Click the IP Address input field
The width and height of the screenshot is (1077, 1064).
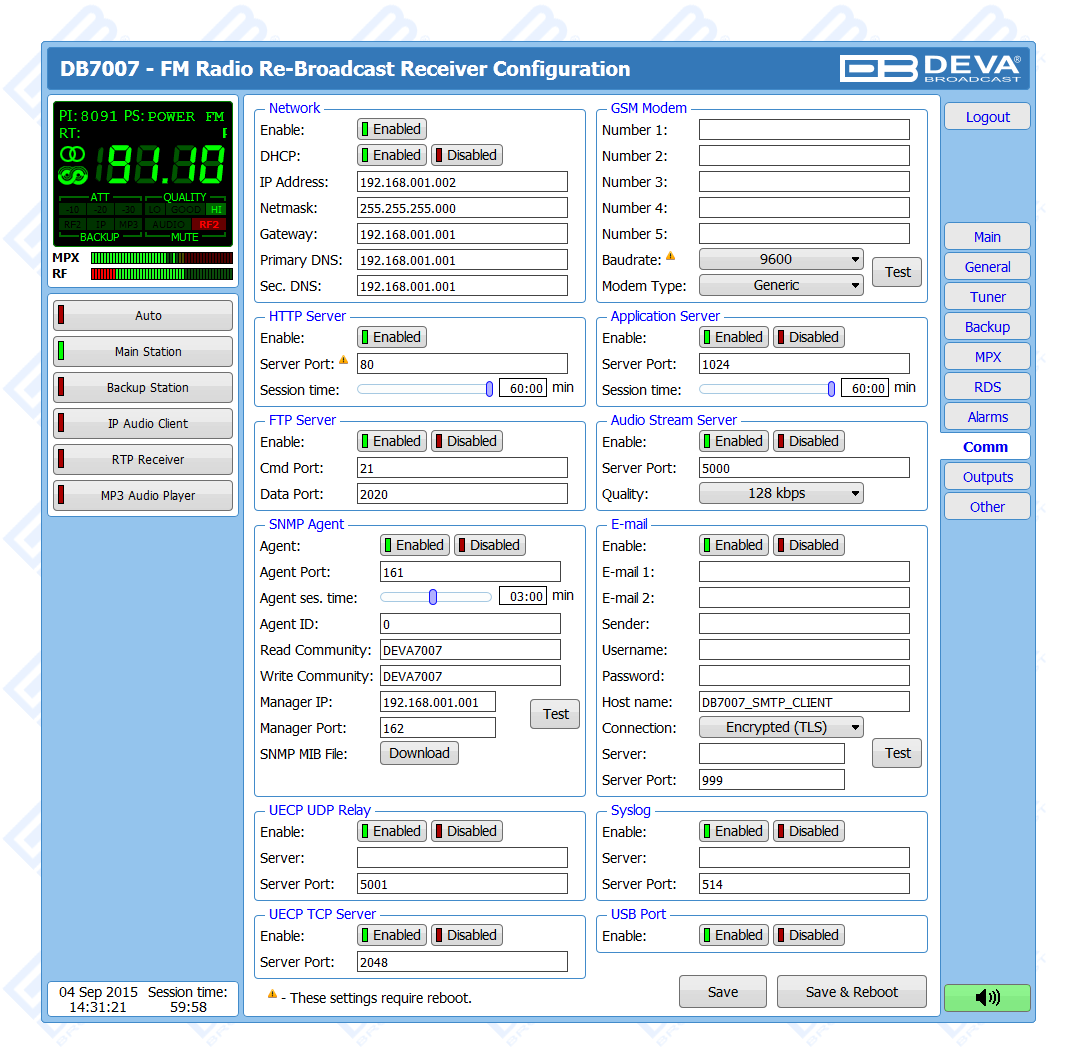[461, 182]
